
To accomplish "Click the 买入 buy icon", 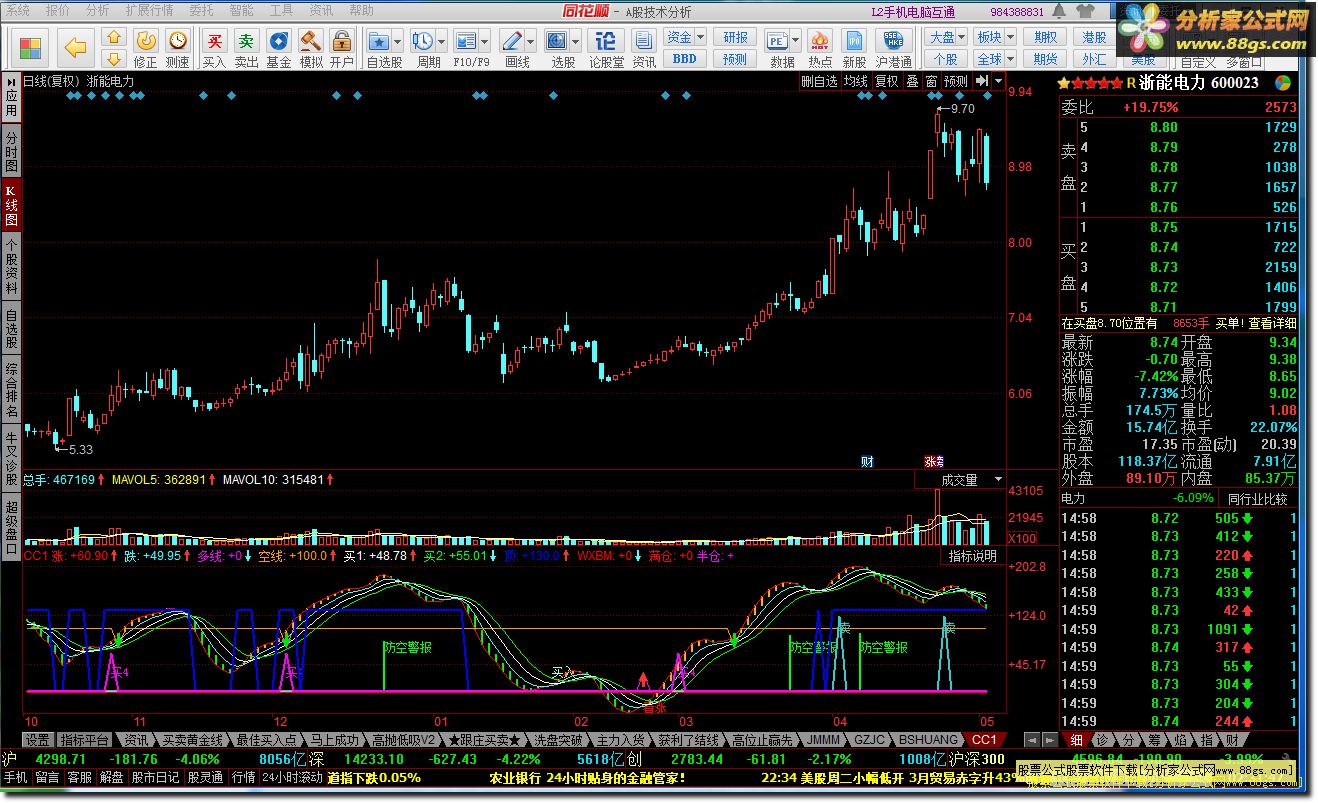I will pos(214,47).
